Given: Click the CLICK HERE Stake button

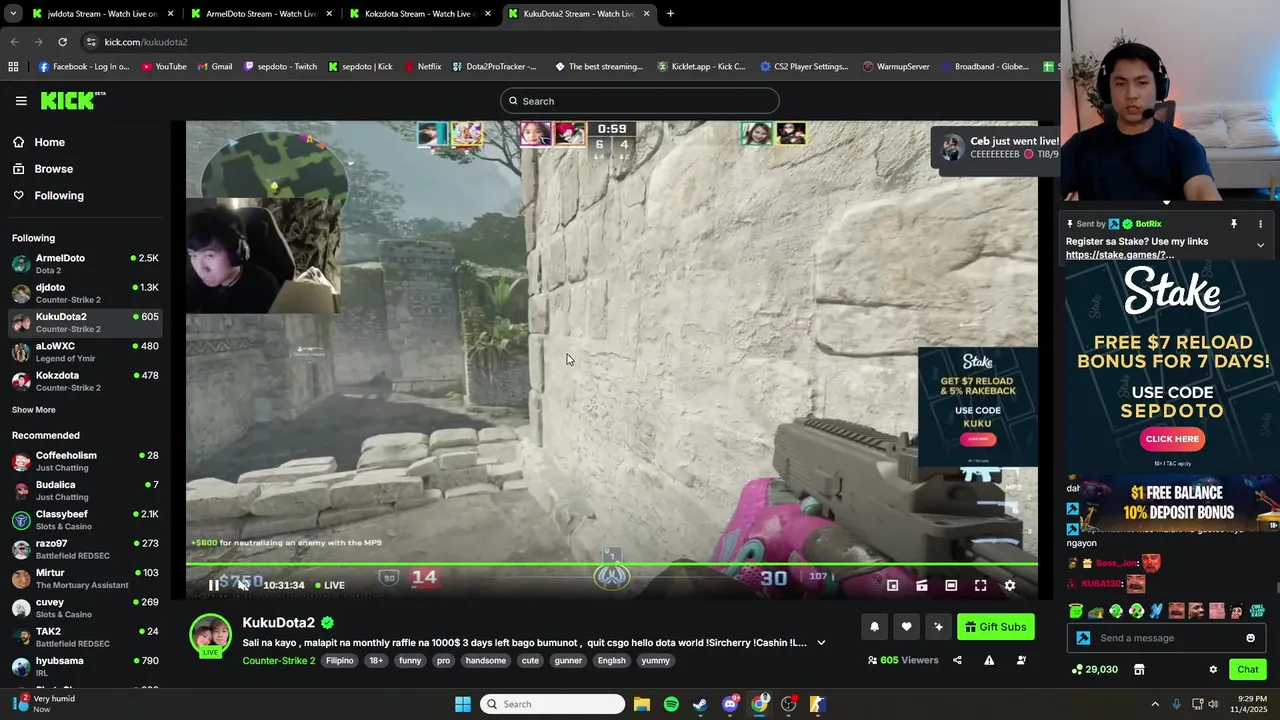Looking at the screenshot, I should pos(1172,439).
